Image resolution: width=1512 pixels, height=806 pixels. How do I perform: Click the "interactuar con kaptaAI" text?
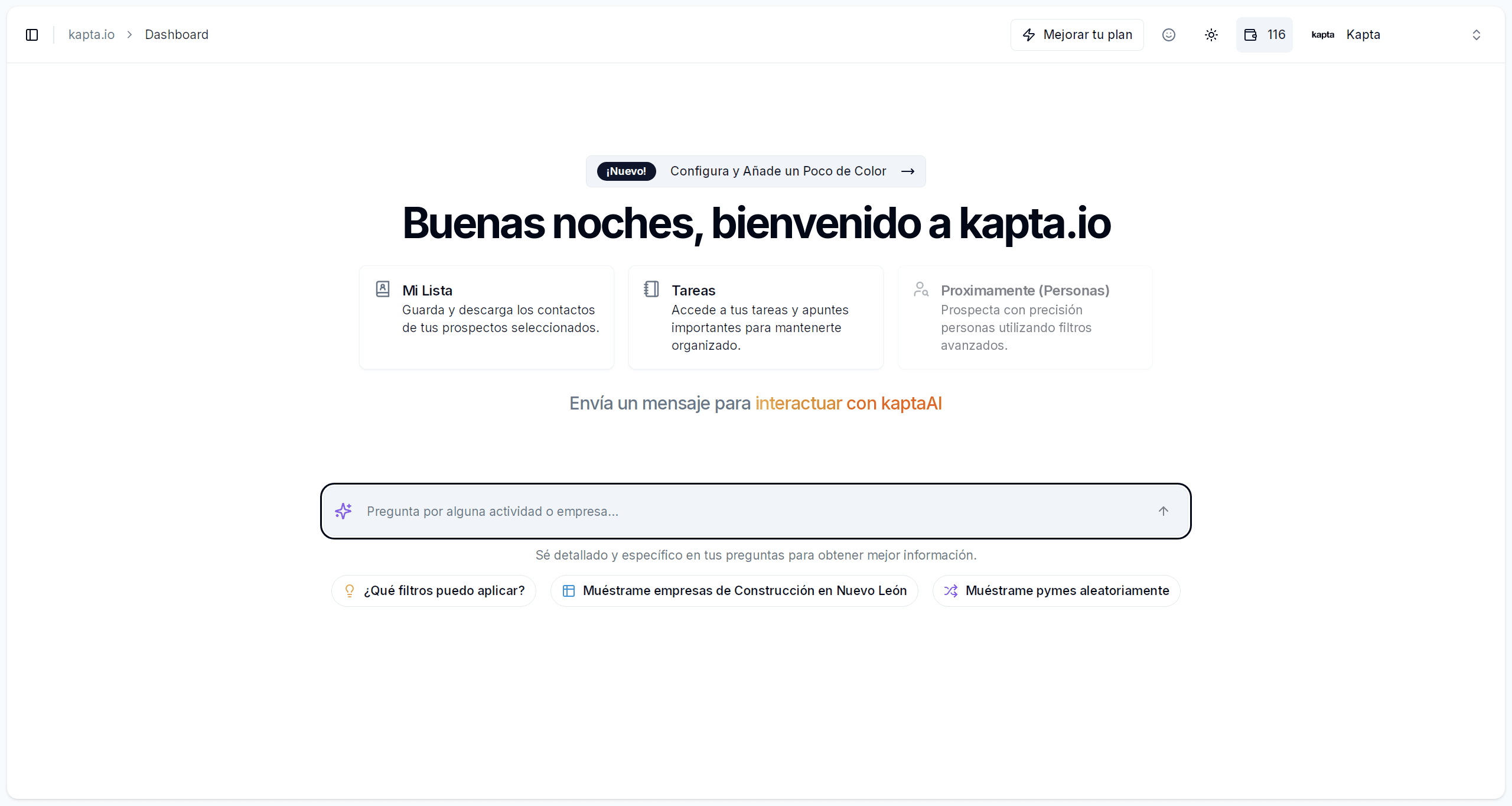pyautogui.click(x=848, y=403)
